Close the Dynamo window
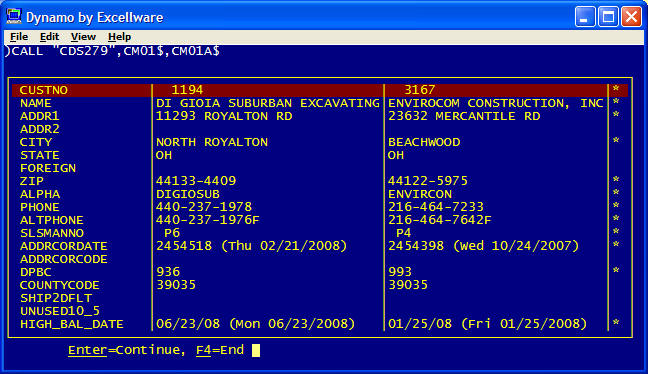Screen dimensions: 648x374 [631, 17]
